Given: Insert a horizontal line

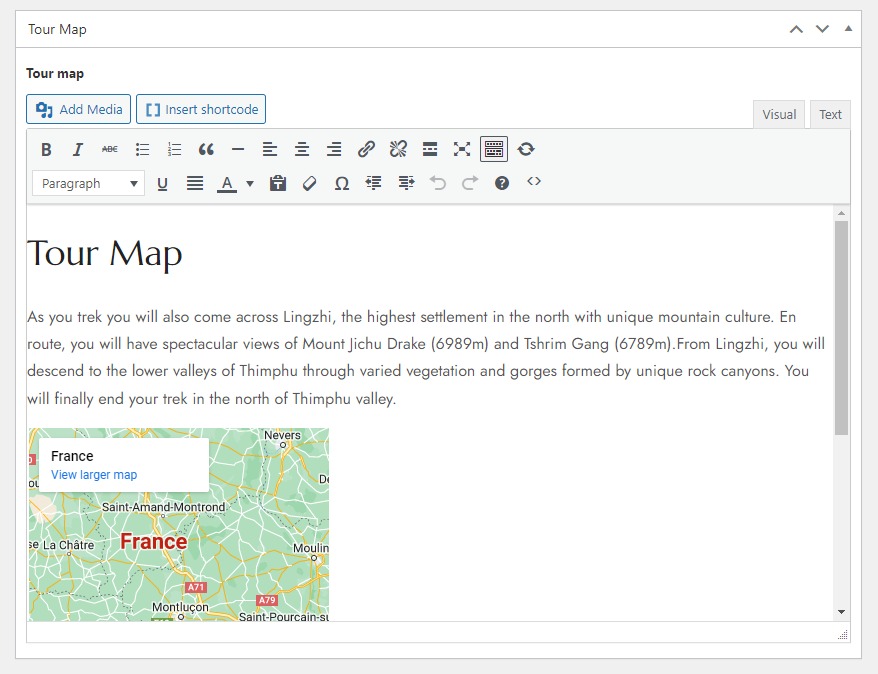Looking at the screenshot, I should [x=238, y=149].
